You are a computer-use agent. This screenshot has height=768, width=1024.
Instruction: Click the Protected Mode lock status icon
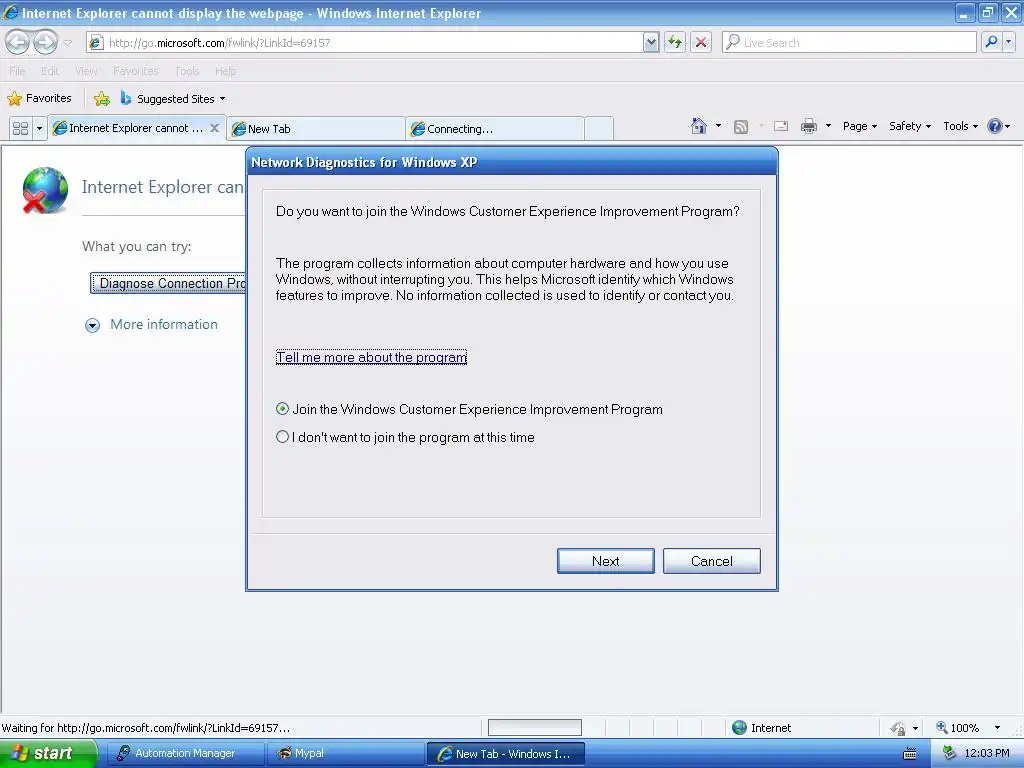pos(898,728)
